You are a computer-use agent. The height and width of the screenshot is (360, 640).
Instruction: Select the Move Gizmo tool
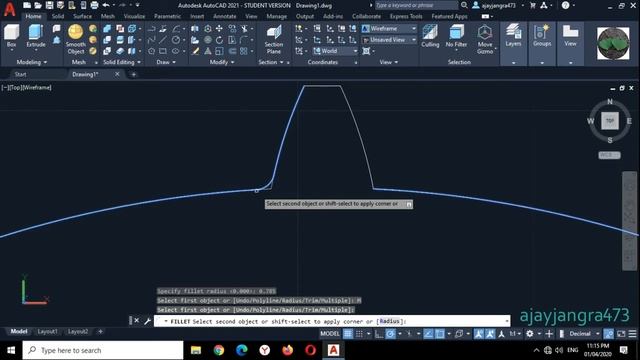pos(485,40)
